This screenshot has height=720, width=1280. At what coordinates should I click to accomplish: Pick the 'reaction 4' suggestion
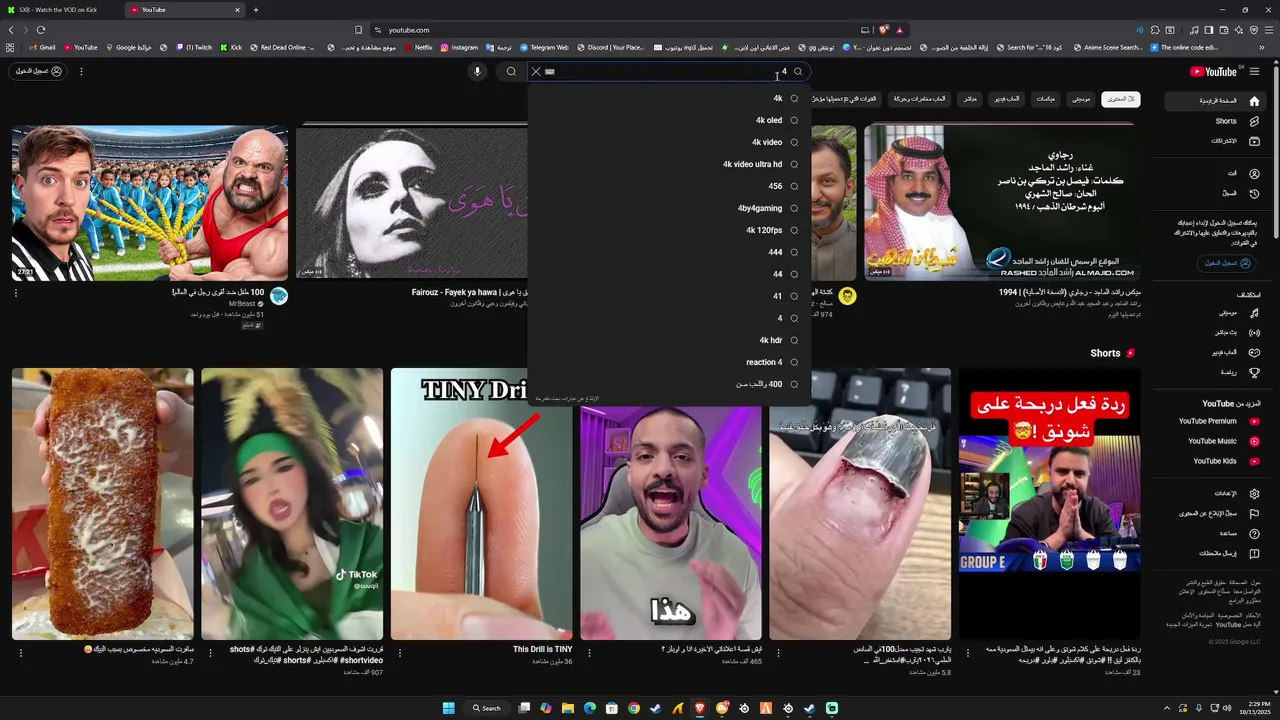coord(669,362)
